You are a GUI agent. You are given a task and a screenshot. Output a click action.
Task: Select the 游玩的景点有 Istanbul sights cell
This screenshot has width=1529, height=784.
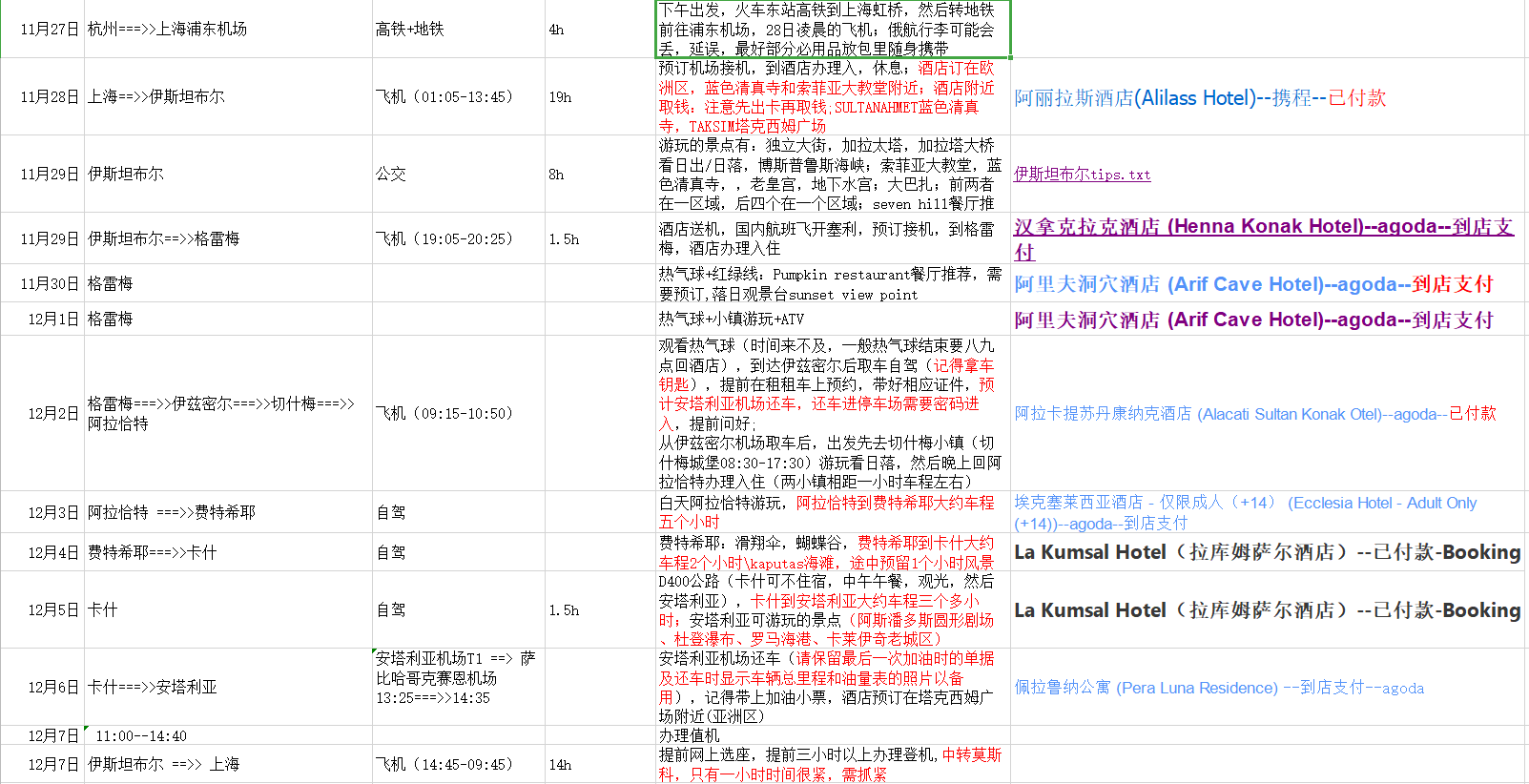[834, 175]
